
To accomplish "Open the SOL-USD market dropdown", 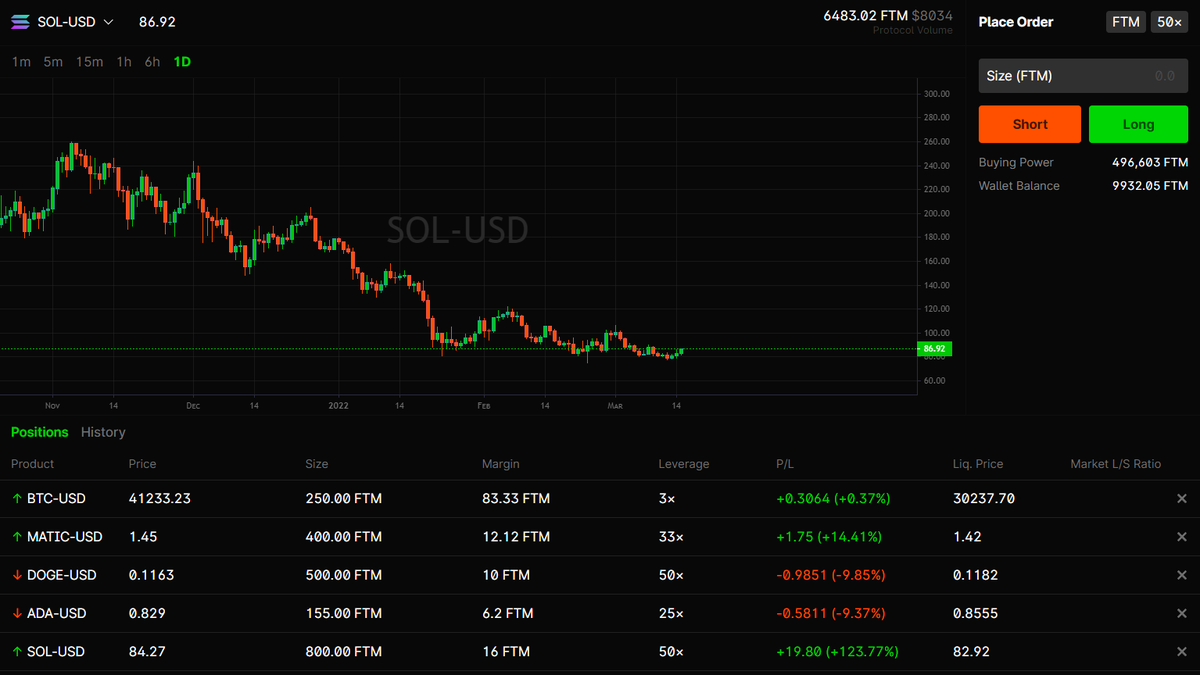I will [75, 21].
